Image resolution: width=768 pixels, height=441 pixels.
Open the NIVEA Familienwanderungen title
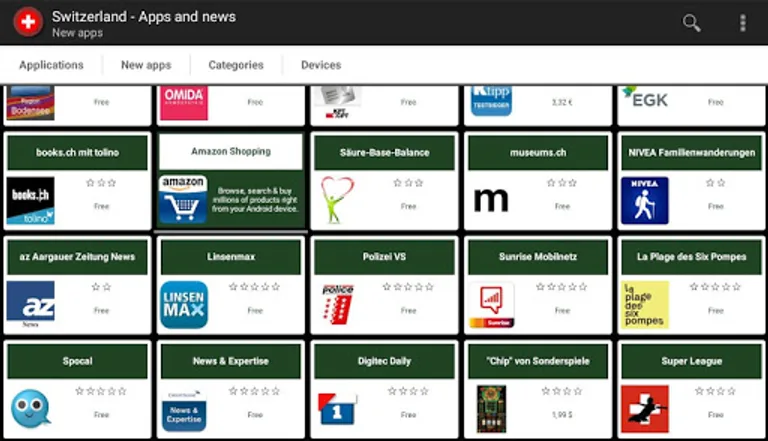coord(692,152)
